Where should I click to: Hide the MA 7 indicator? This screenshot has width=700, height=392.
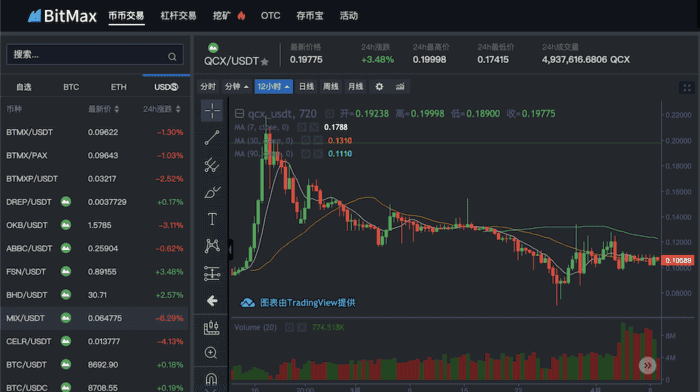301,127
